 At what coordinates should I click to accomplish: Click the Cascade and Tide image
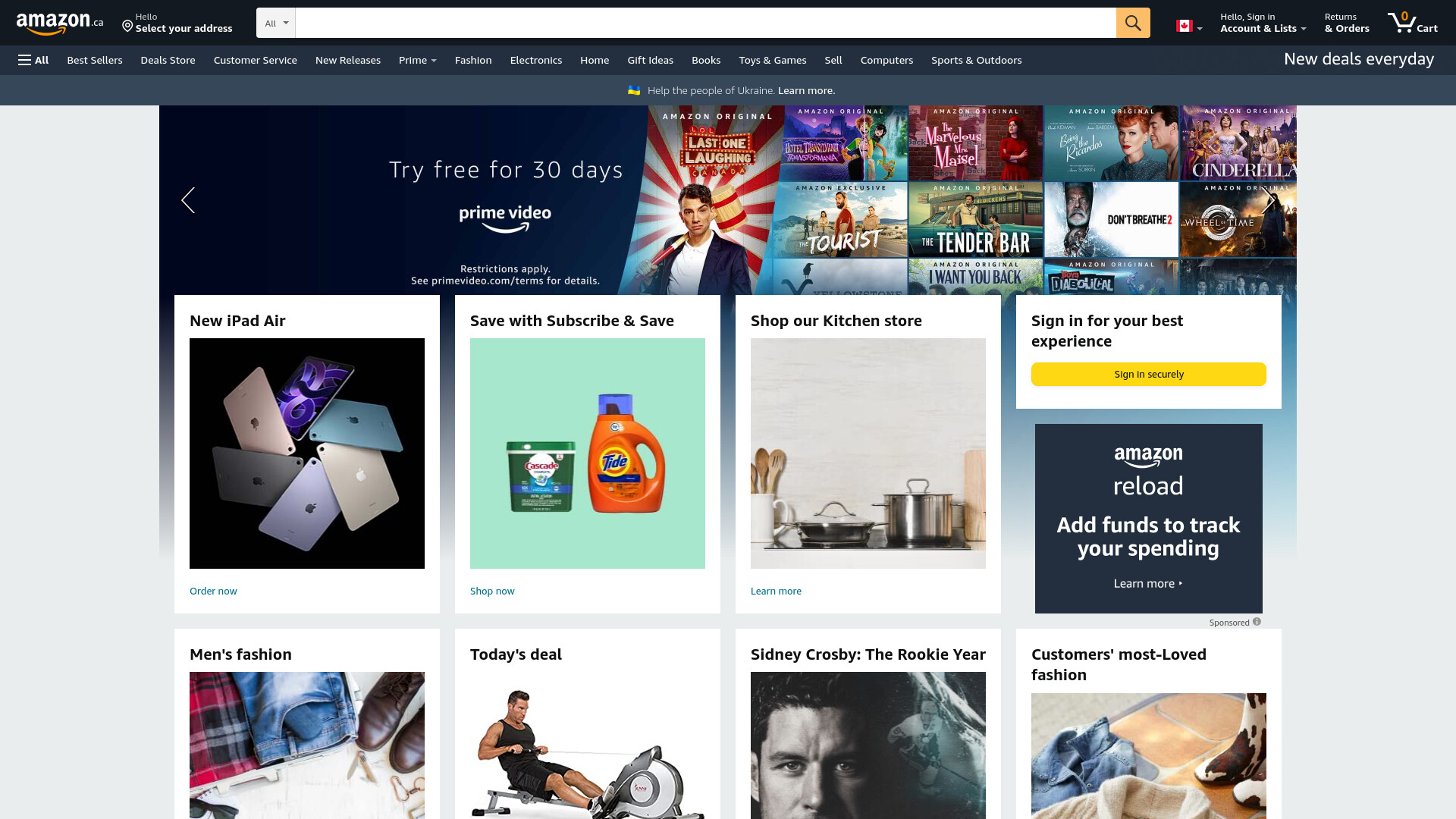[588, 453]
